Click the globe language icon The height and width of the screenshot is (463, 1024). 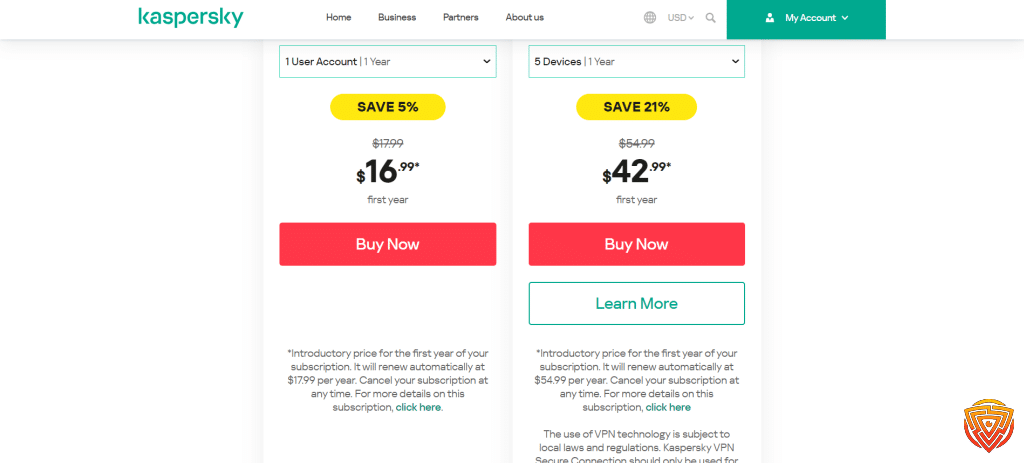click(x=650, y=18)
